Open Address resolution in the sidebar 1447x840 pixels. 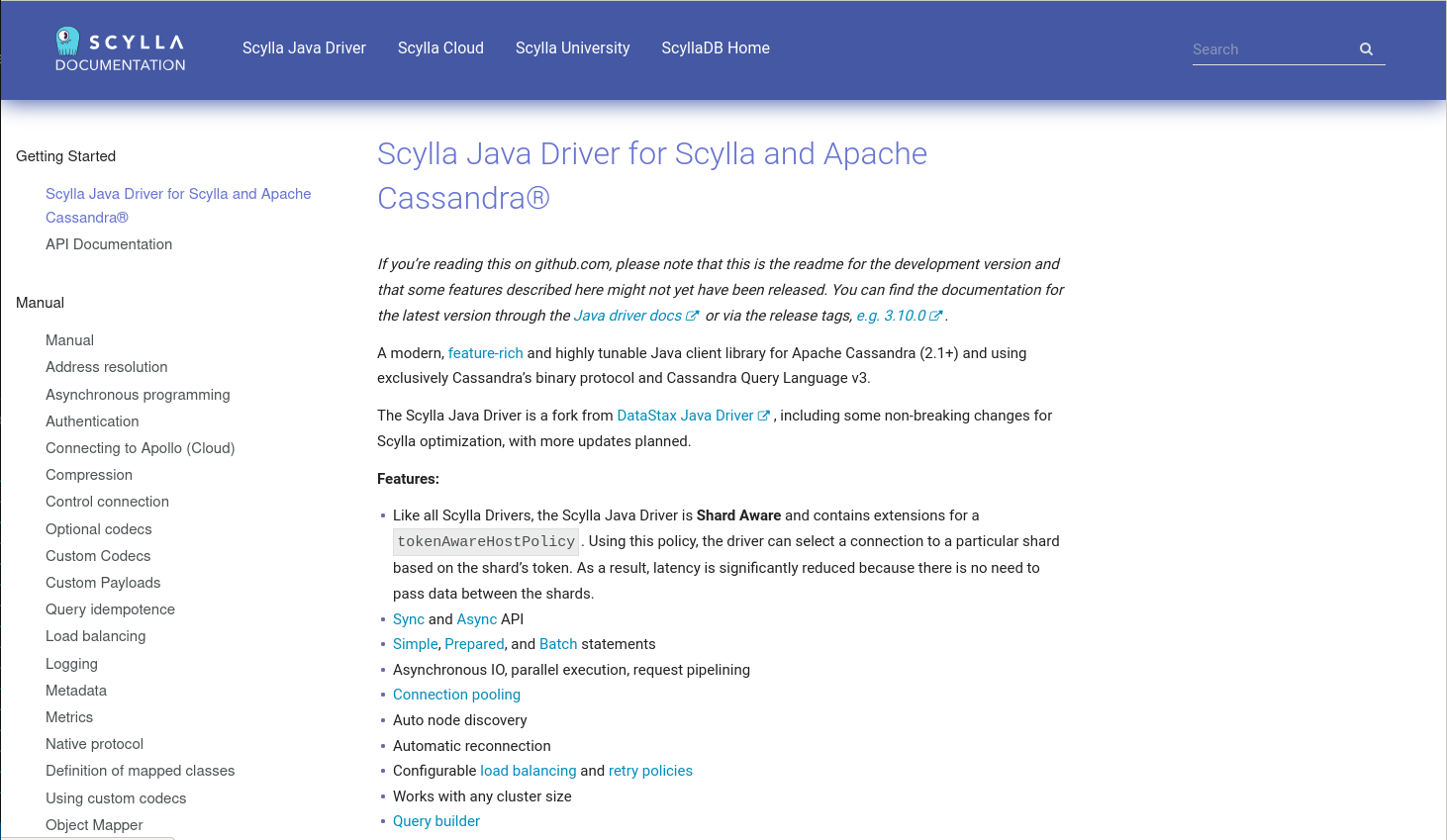(x=107, y=367)
